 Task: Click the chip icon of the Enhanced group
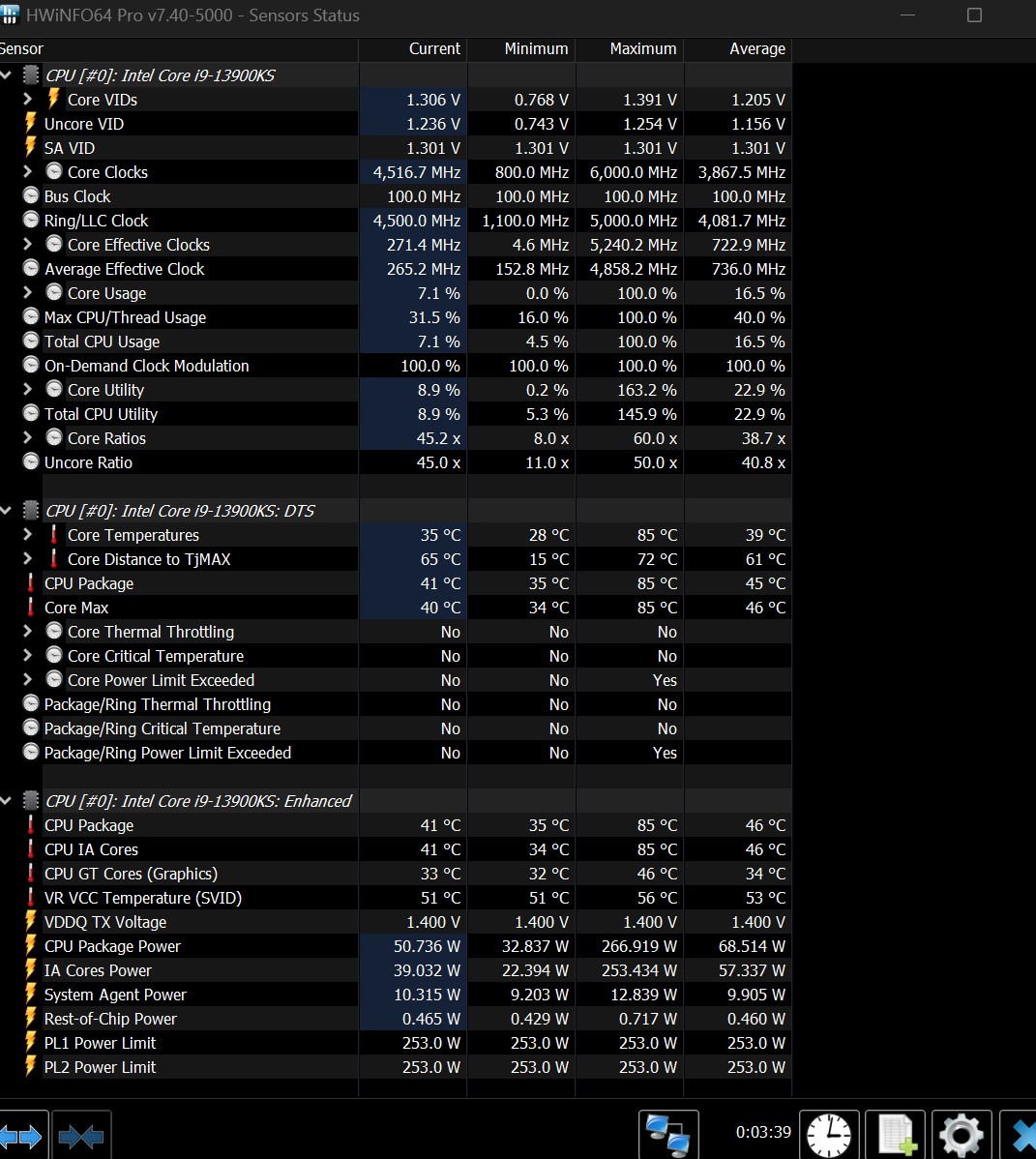coord(30,800)
